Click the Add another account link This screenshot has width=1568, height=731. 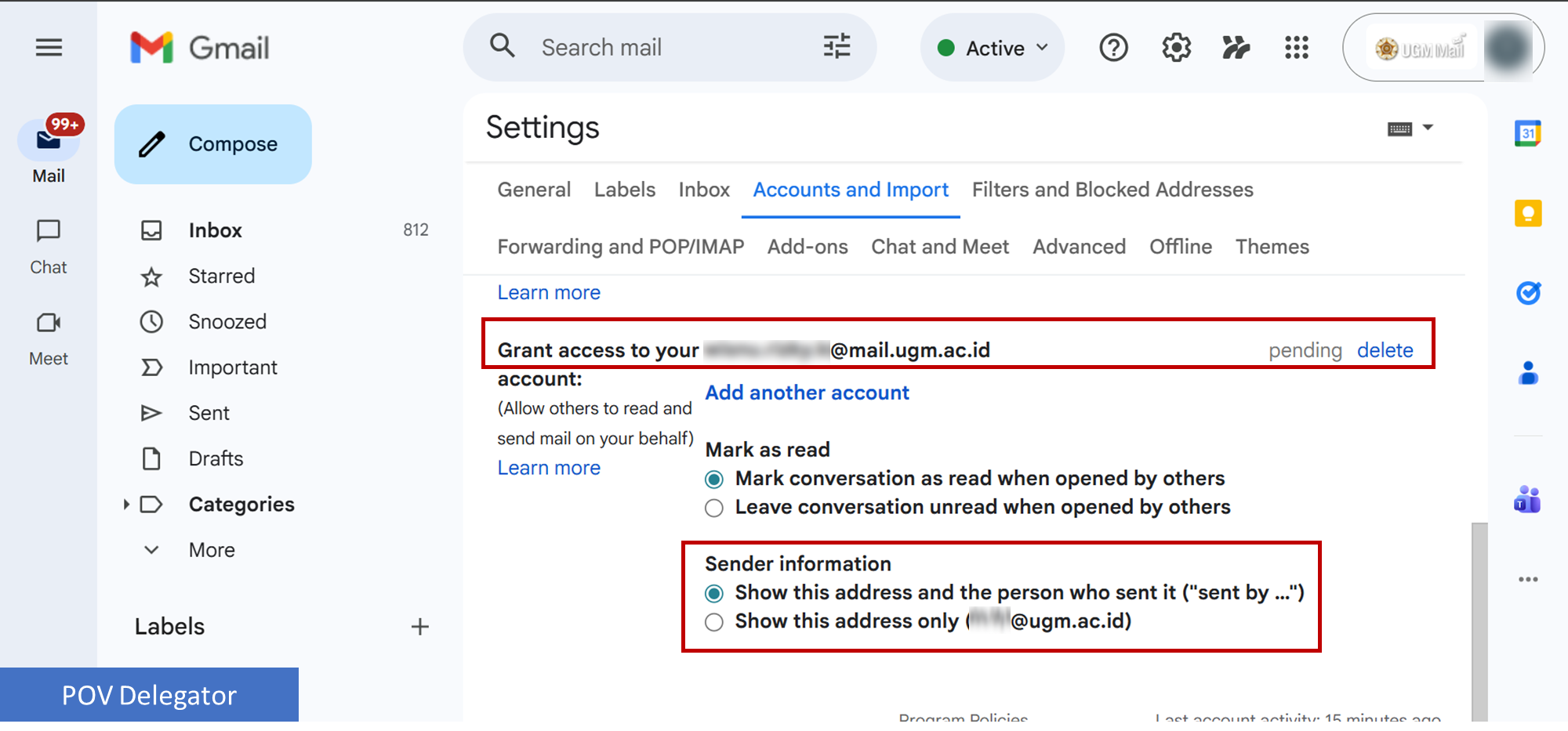point(807,393)
